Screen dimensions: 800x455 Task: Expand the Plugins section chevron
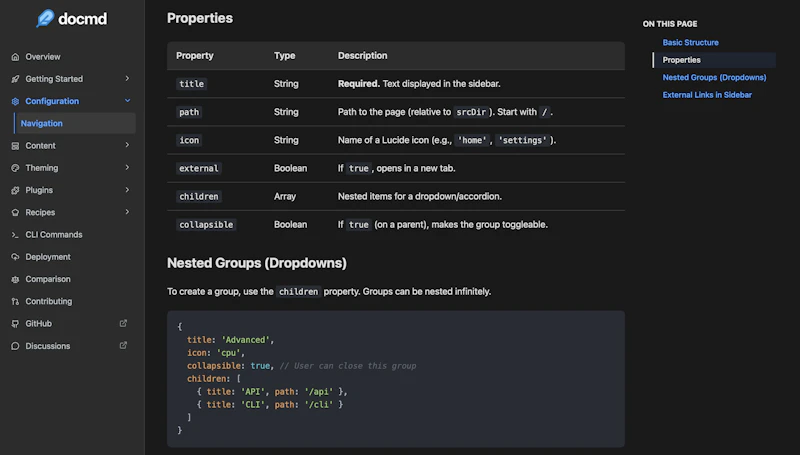coord(127,190)
